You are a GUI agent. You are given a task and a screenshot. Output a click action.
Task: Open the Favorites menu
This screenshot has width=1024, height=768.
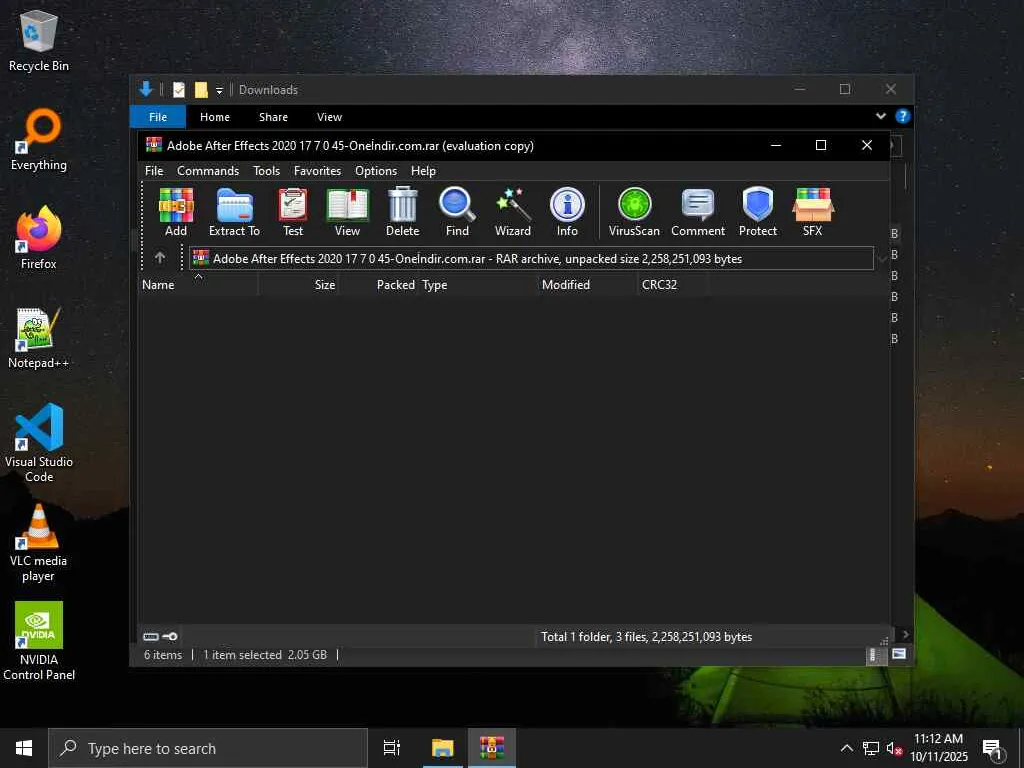pyautogui.click(x=317, y=170)
